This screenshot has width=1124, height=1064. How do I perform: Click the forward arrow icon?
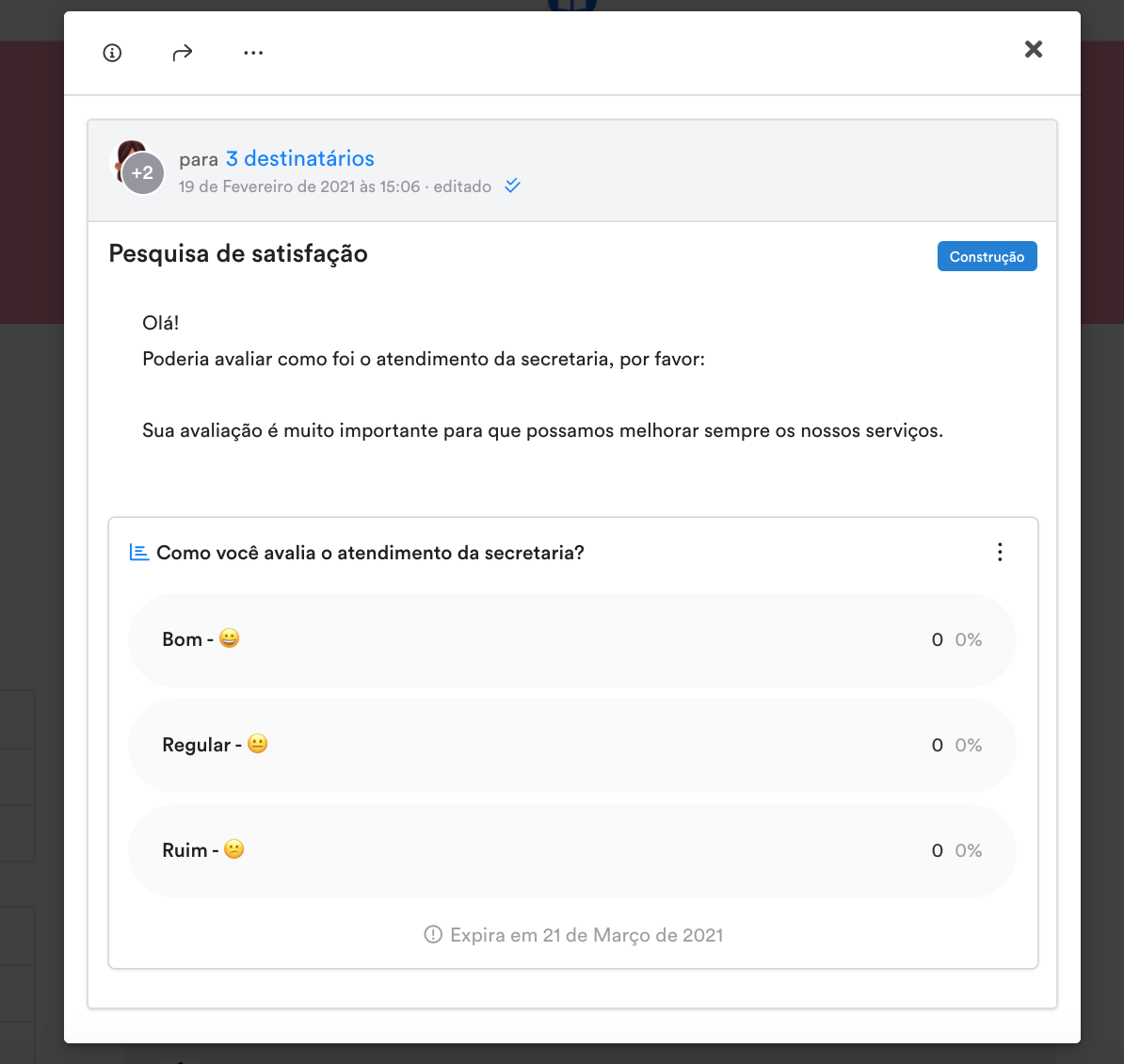point(183,53)
